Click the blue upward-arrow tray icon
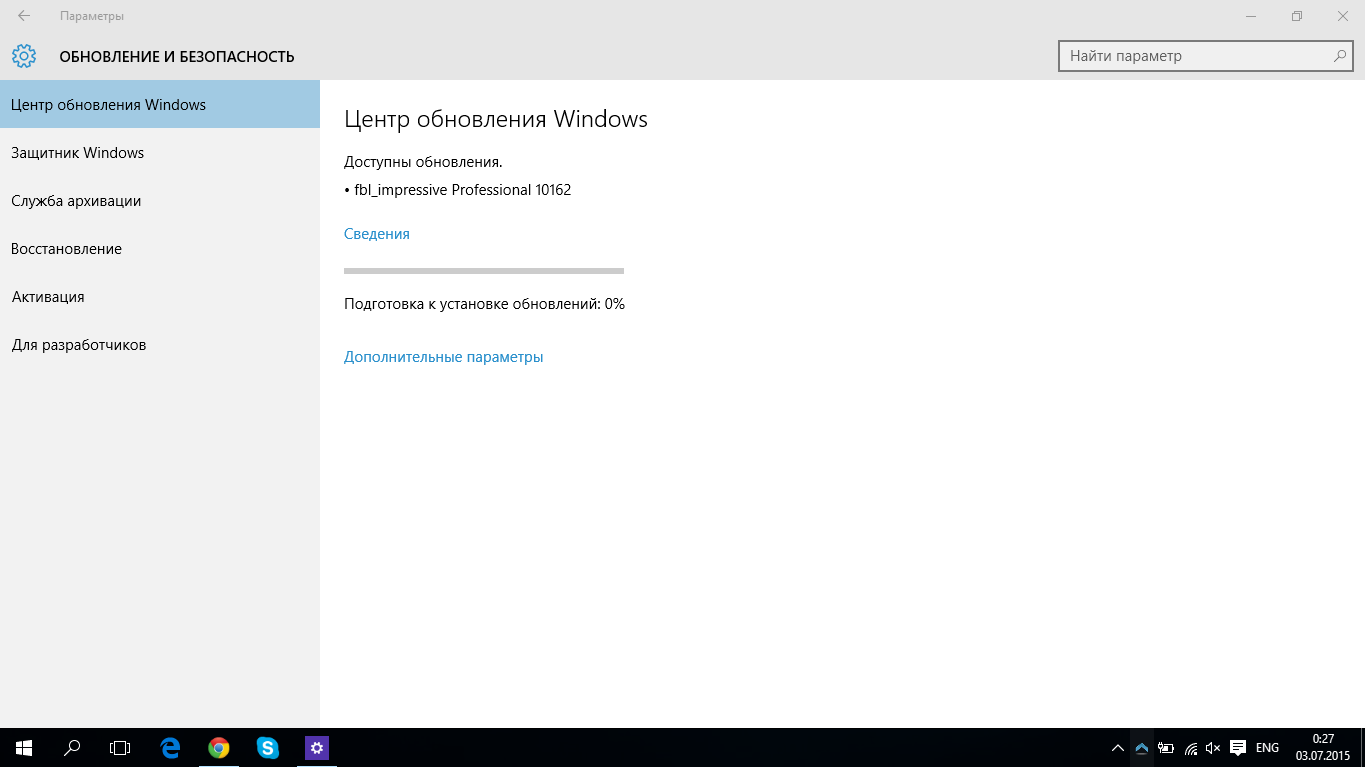Screen dimensions: 1365x767 pyautogui.click(x=1141, y=748)
